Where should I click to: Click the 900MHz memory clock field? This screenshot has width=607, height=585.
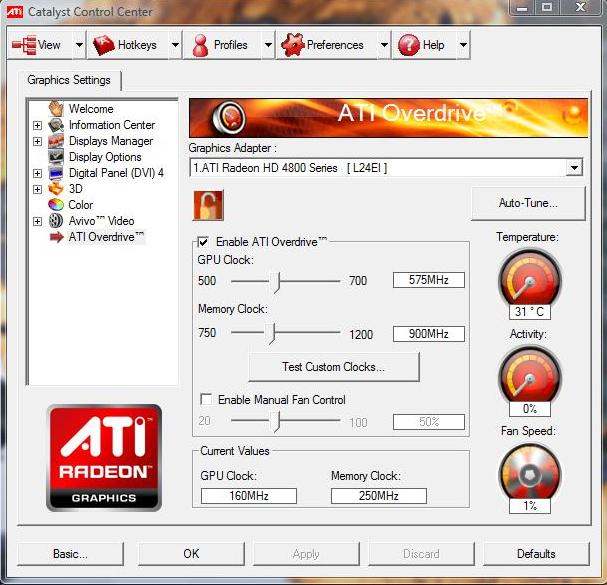[x=429, y=334]
